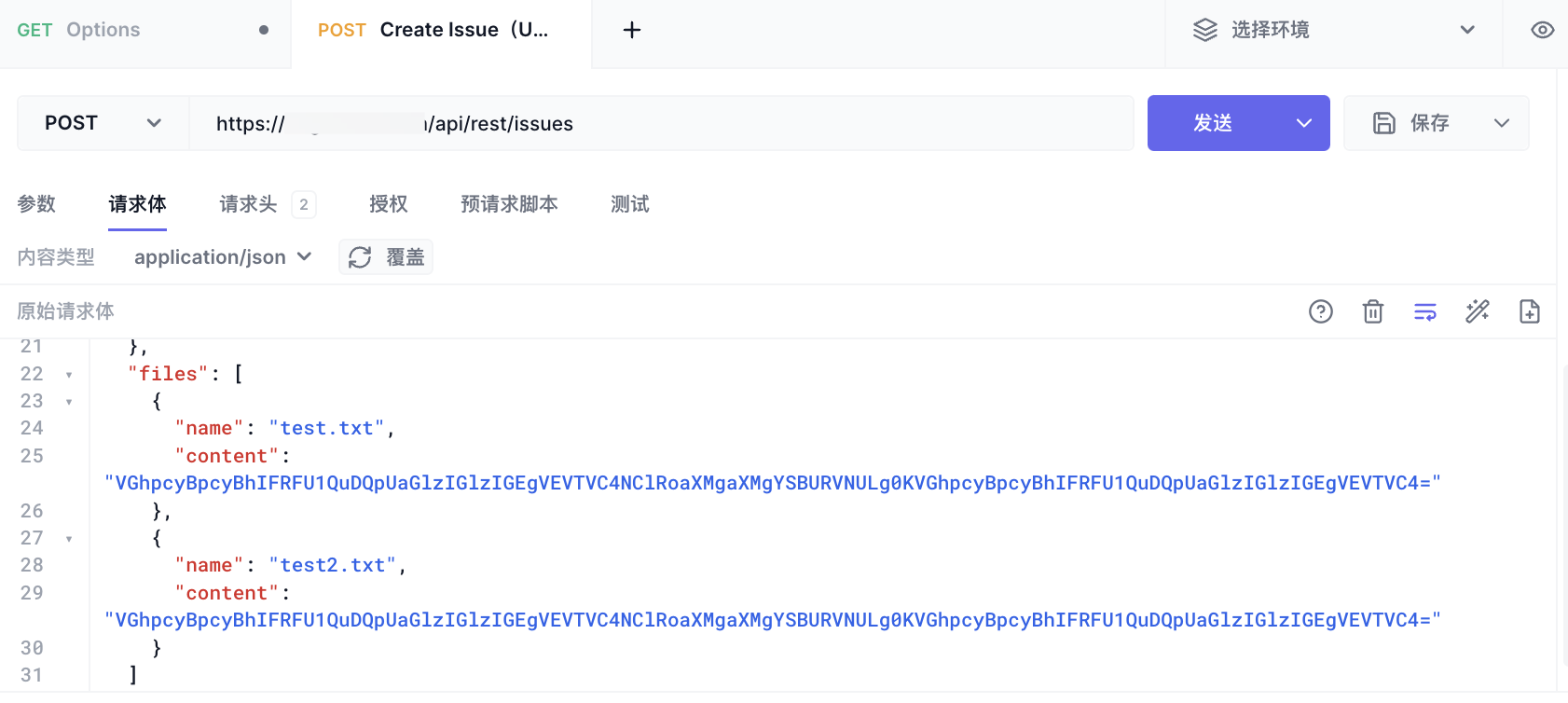Open the save options arrow dropdown
This screenshot has width=1568, height=703.
pos(1501,123)
